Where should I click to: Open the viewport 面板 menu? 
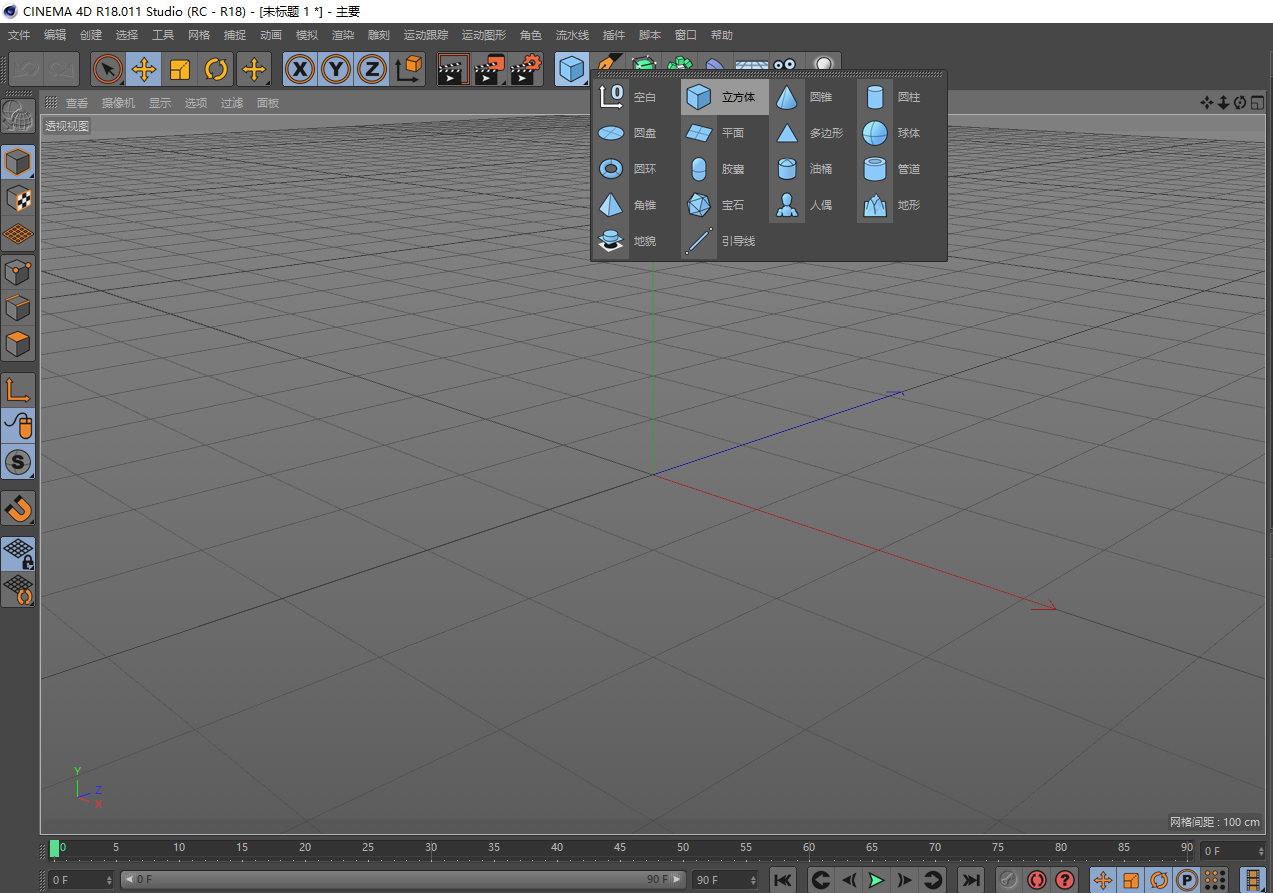coord(268,103)
